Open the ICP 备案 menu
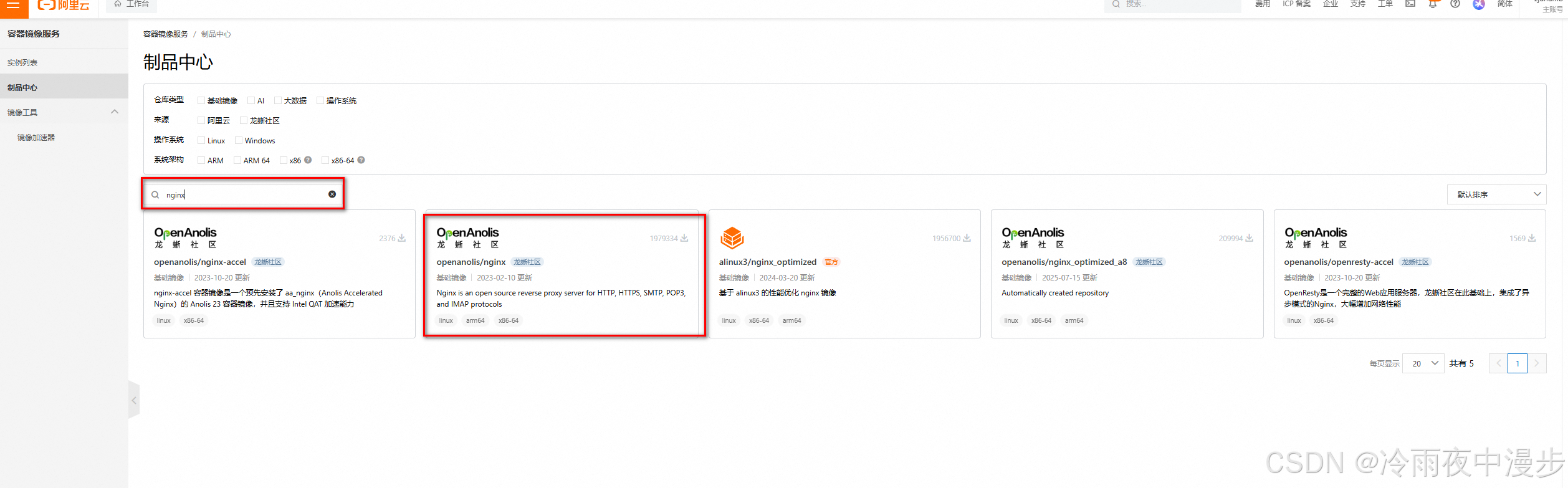Viewport: 1568px width, 488px height. [1296, 4]
